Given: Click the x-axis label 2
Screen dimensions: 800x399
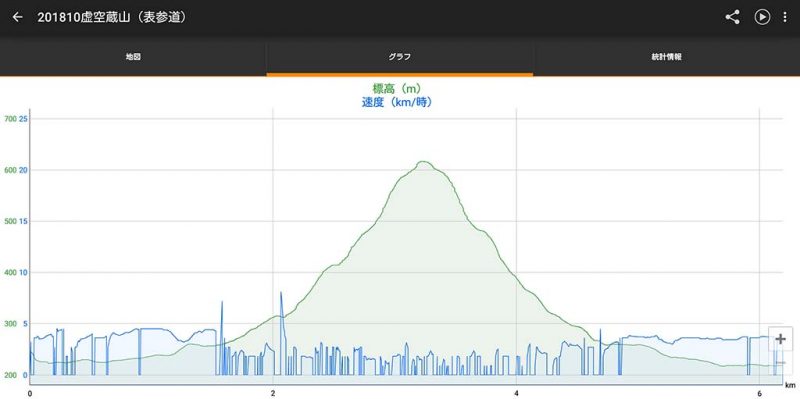Looking at the screenshot, I should coord(273,393).
